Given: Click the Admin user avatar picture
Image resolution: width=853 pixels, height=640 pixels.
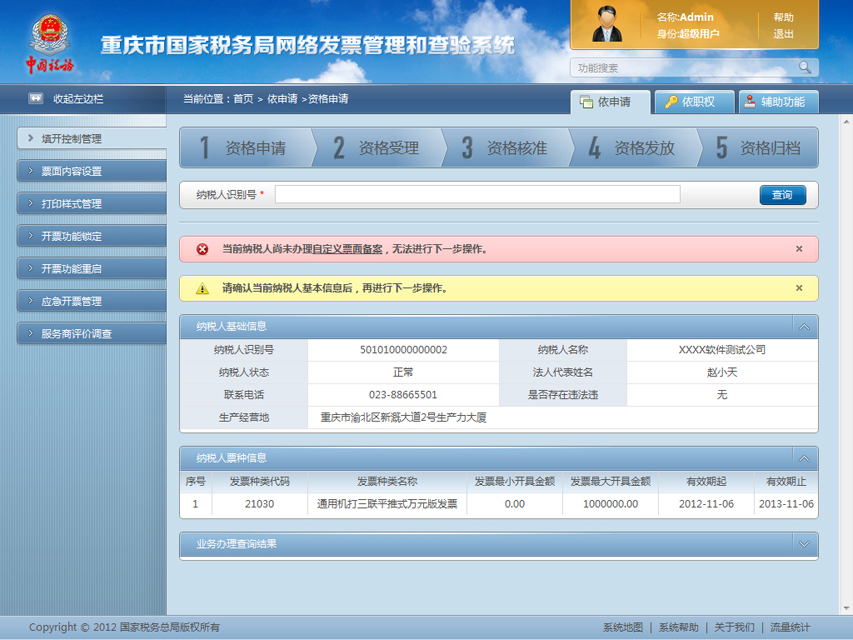Looking at the screenshot, I should click(x=607, y=24).
